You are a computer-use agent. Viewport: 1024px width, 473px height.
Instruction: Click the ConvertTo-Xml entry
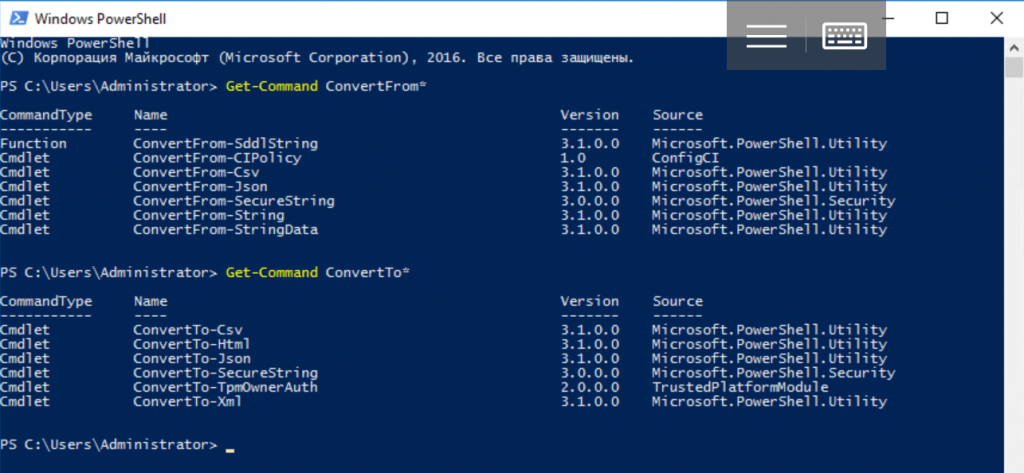click(x=187, y=401)
